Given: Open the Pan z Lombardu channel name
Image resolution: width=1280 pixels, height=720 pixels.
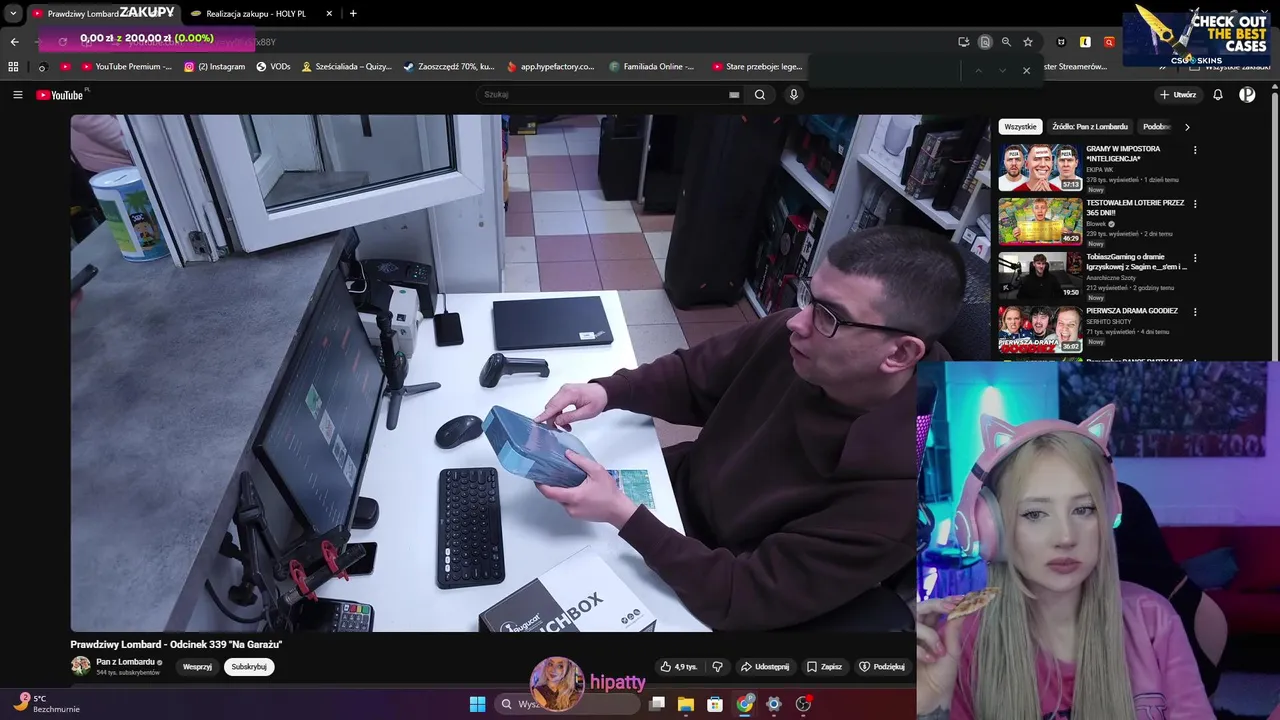Looking at the screenshot, I should [x=125, y=662].
